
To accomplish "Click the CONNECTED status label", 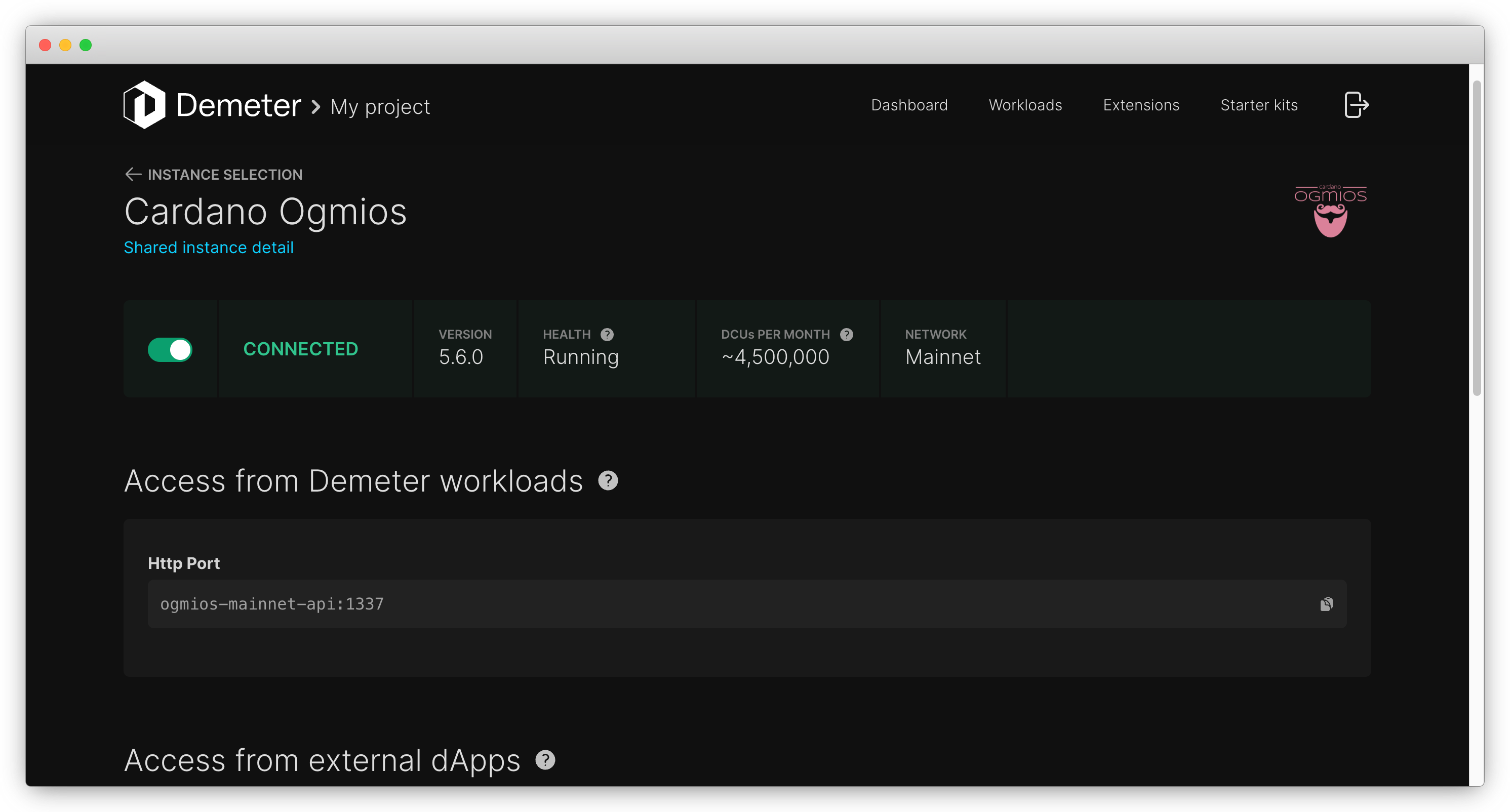I will coord(301,349).
